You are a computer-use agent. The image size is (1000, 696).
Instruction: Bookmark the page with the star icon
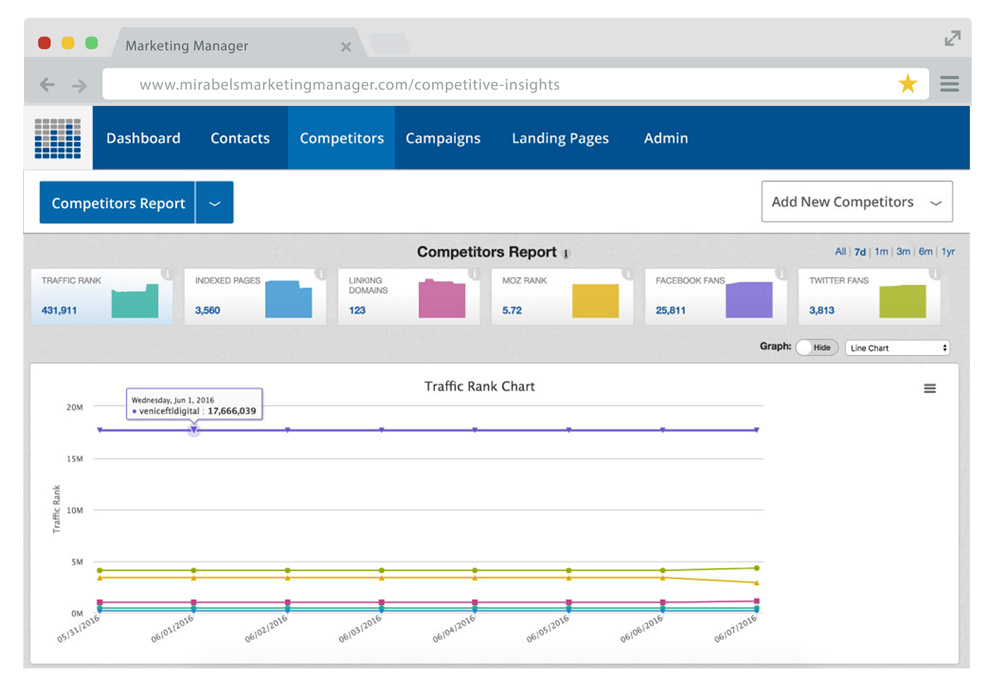908,84
